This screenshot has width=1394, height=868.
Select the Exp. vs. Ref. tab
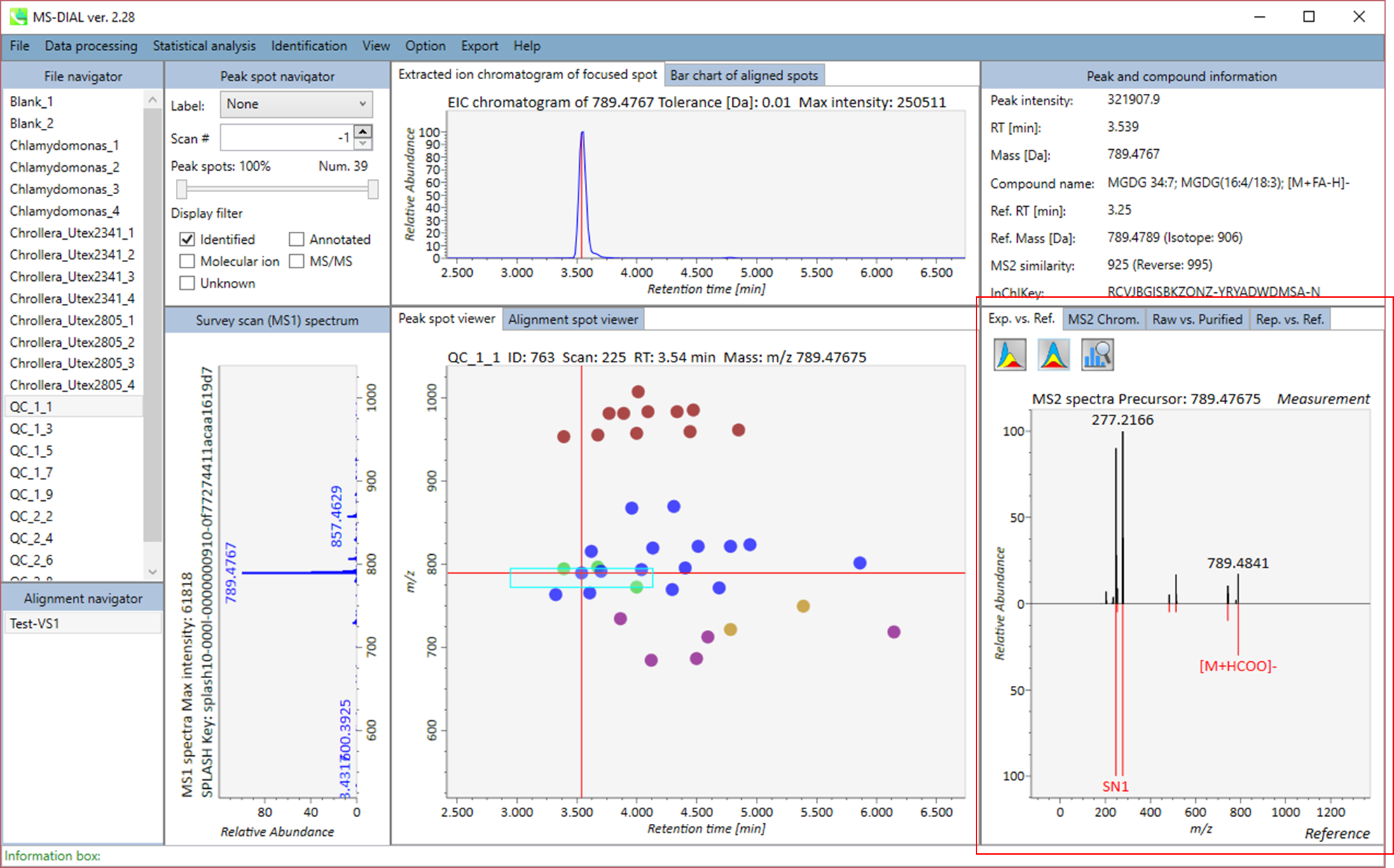tap(1021, 319)
